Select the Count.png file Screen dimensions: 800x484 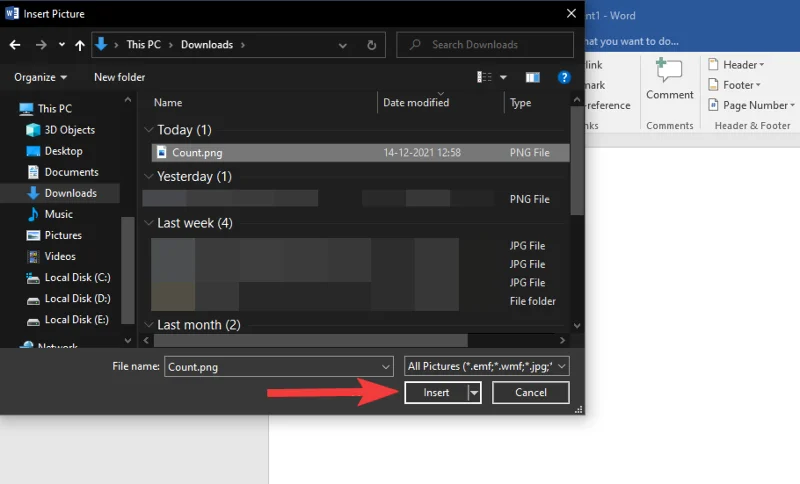[198, 153]
